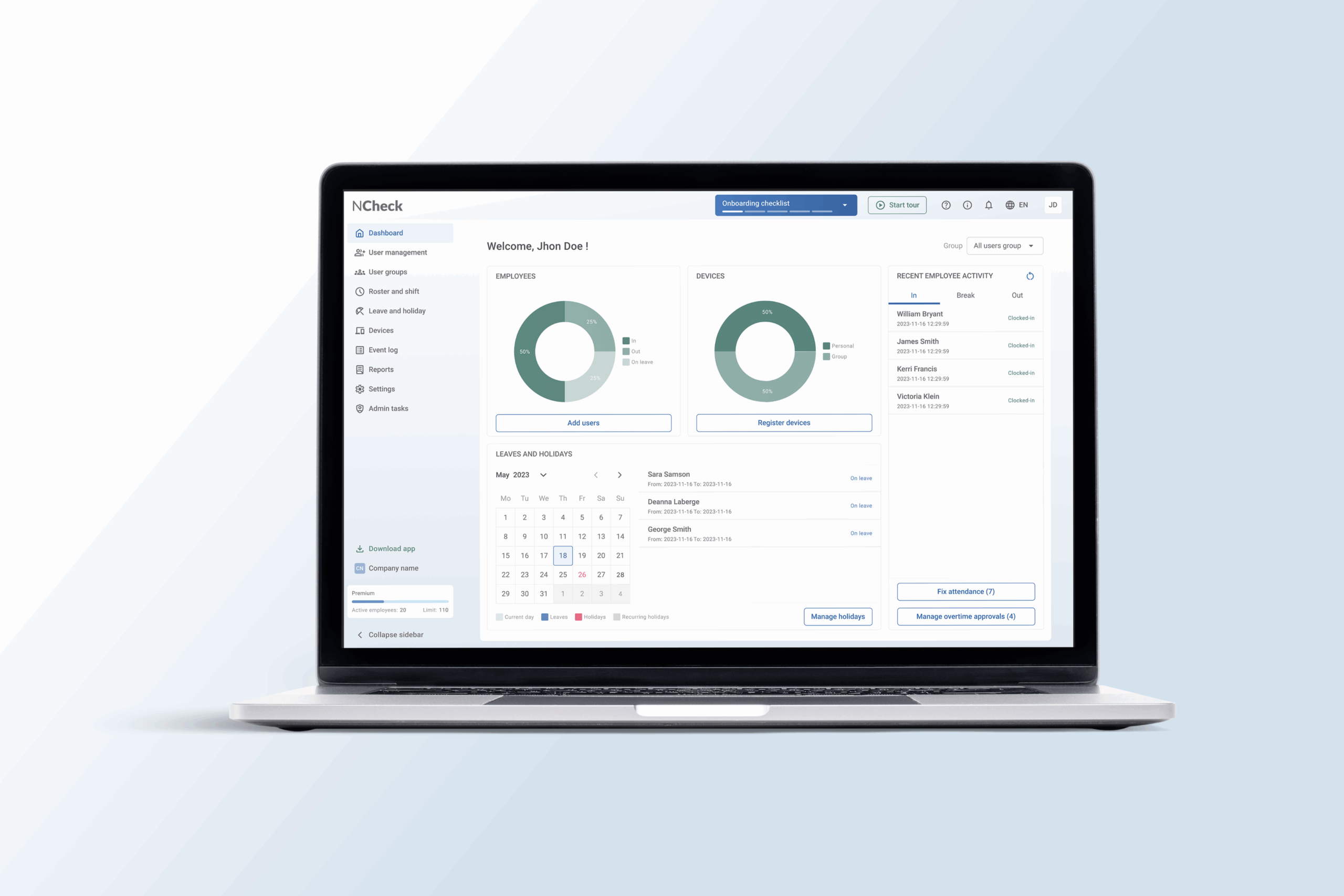Expand the May 2023 month selector
Viewport: 1344px width, 896px height.
point(543,475)
